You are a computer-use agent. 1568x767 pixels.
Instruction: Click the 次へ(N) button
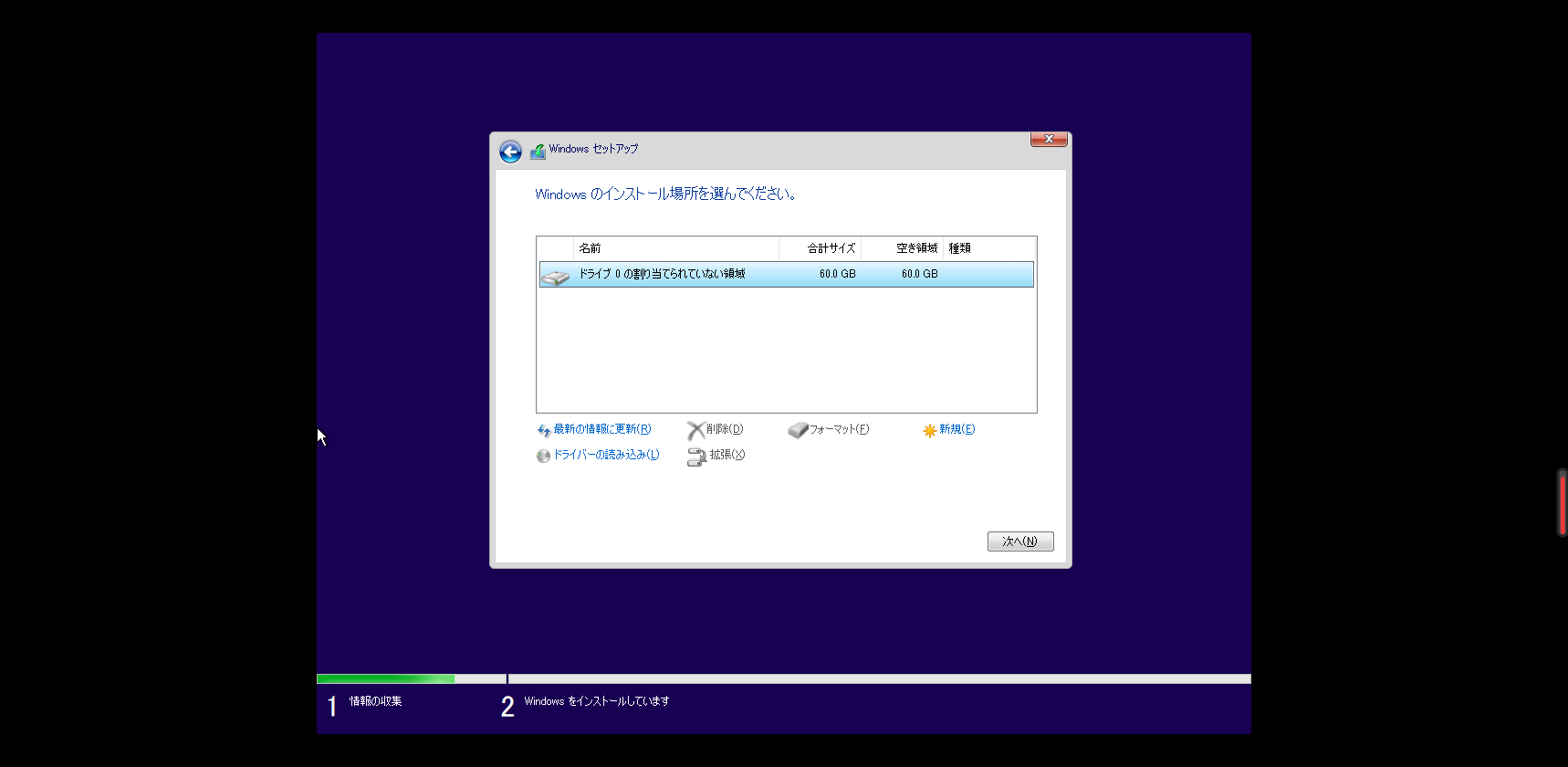[1020, 541]
